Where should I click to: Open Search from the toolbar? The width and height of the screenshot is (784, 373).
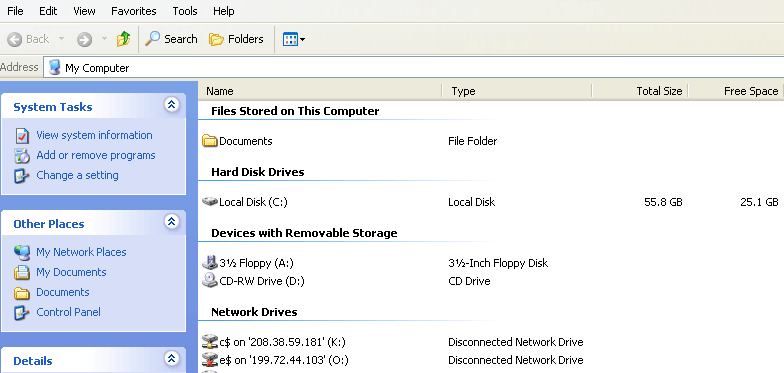[x=171, y=39]
